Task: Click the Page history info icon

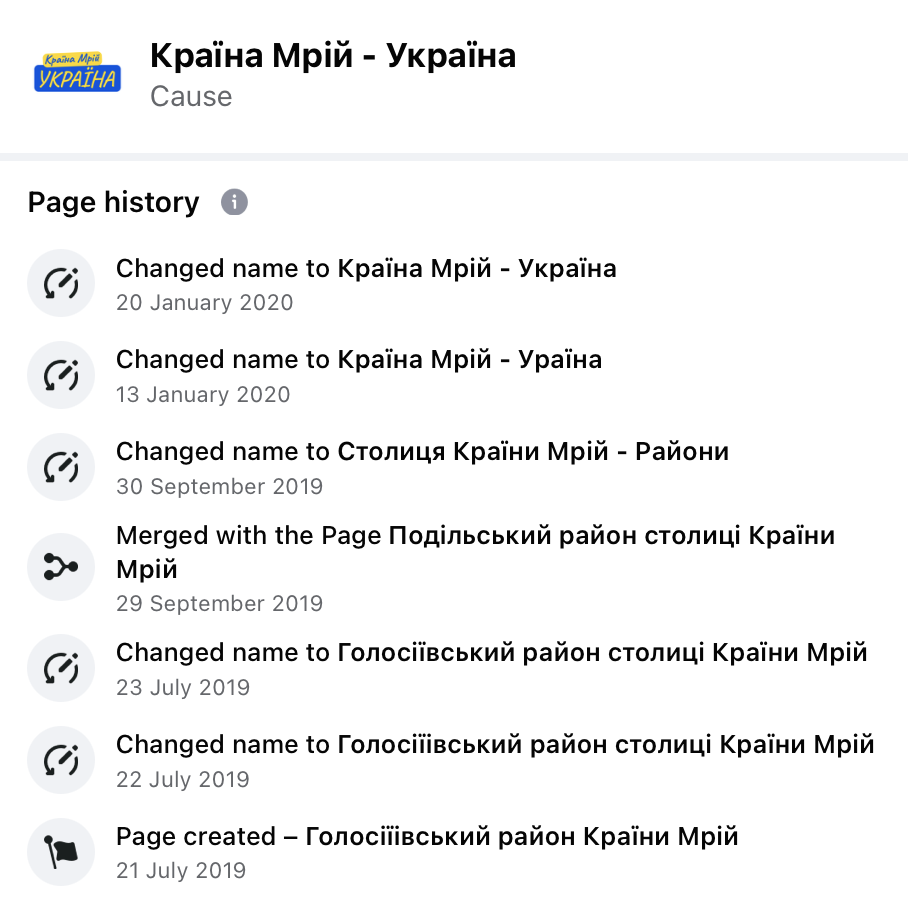Action: click(x=235, y=202)
